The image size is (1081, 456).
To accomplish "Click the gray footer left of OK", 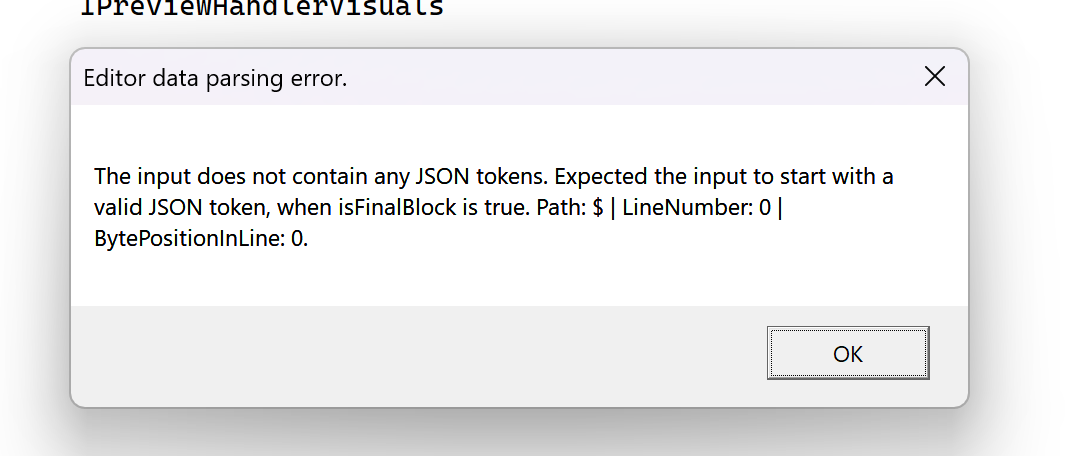I will pyautogui.click(x=400, y=353).
